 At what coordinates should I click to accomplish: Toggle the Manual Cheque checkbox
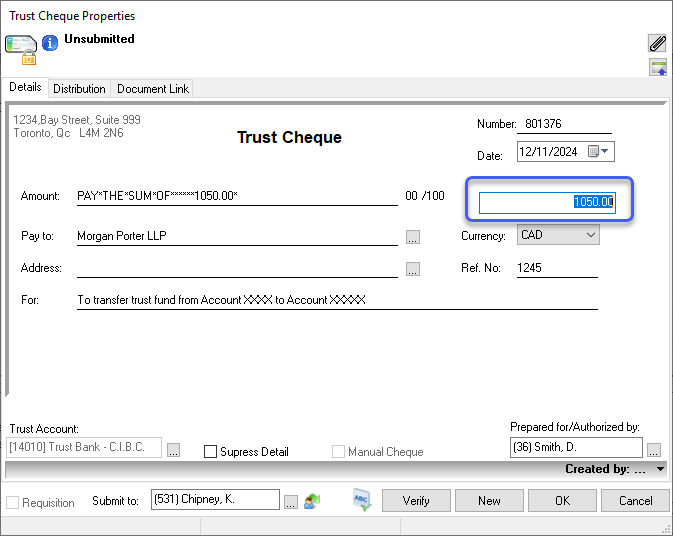tap(338, 451)
